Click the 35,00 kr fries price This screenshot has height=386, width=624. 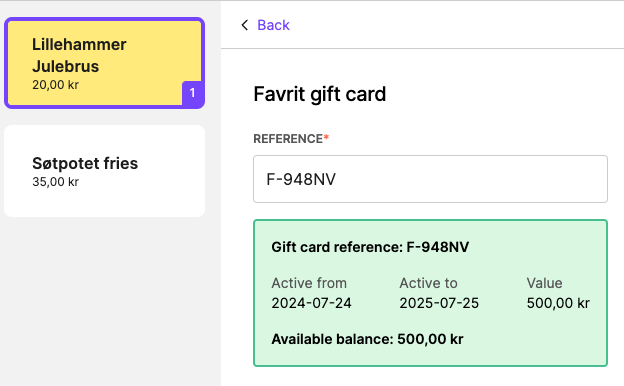[x=56, y=182]
